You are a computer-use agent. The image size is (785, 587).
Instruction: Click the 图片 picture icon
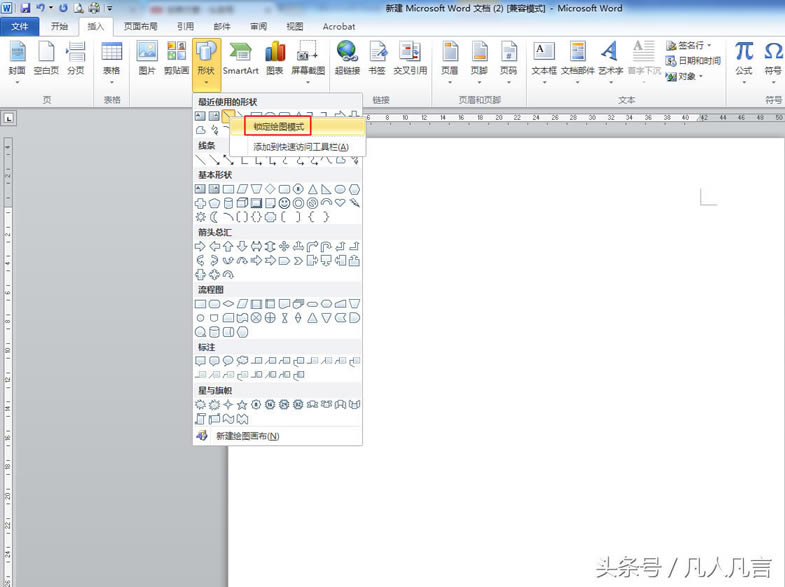coord(147,57)
